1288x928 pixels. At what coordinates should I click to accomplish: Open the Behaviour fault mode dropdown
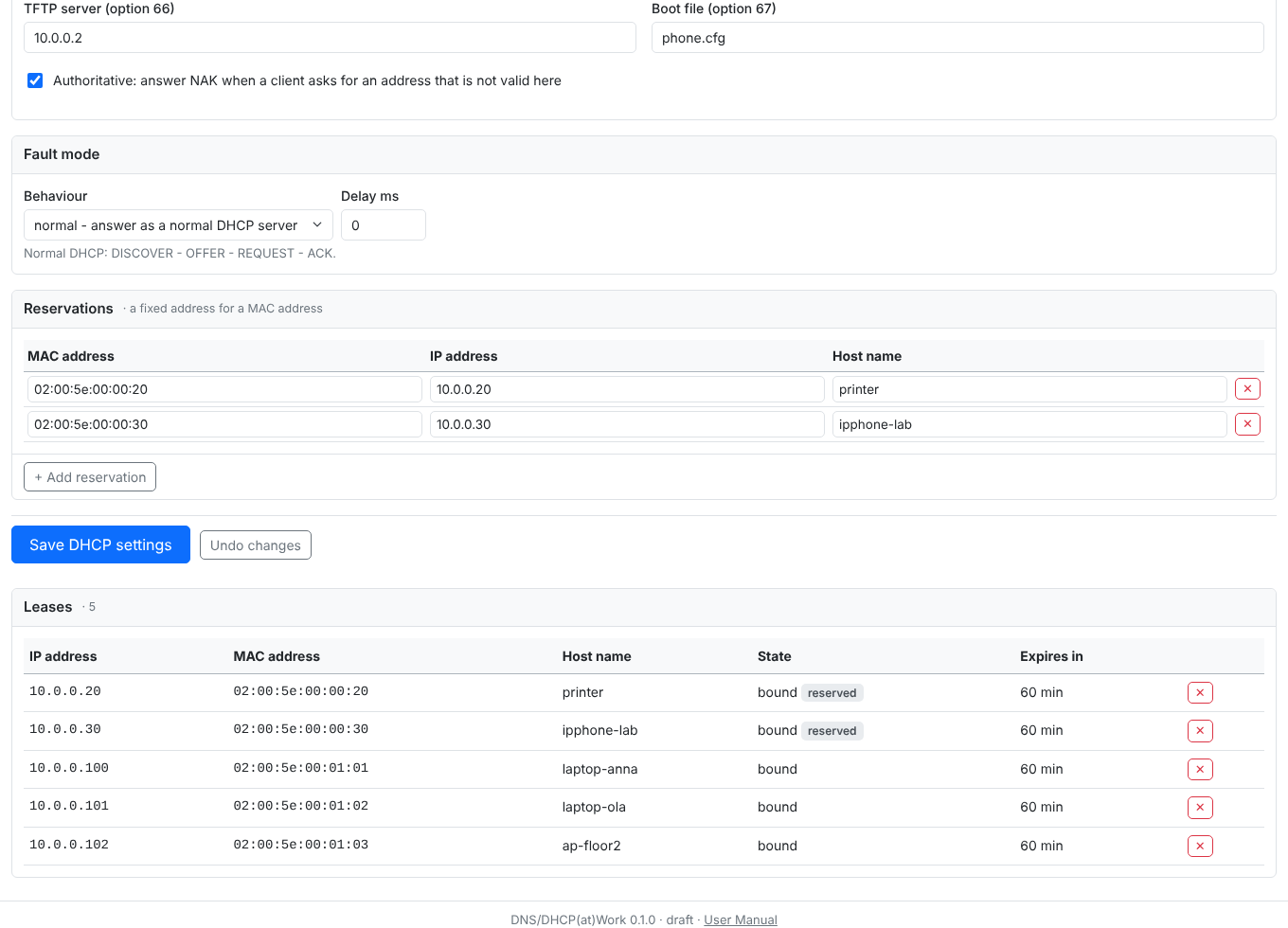pos(178,225)
